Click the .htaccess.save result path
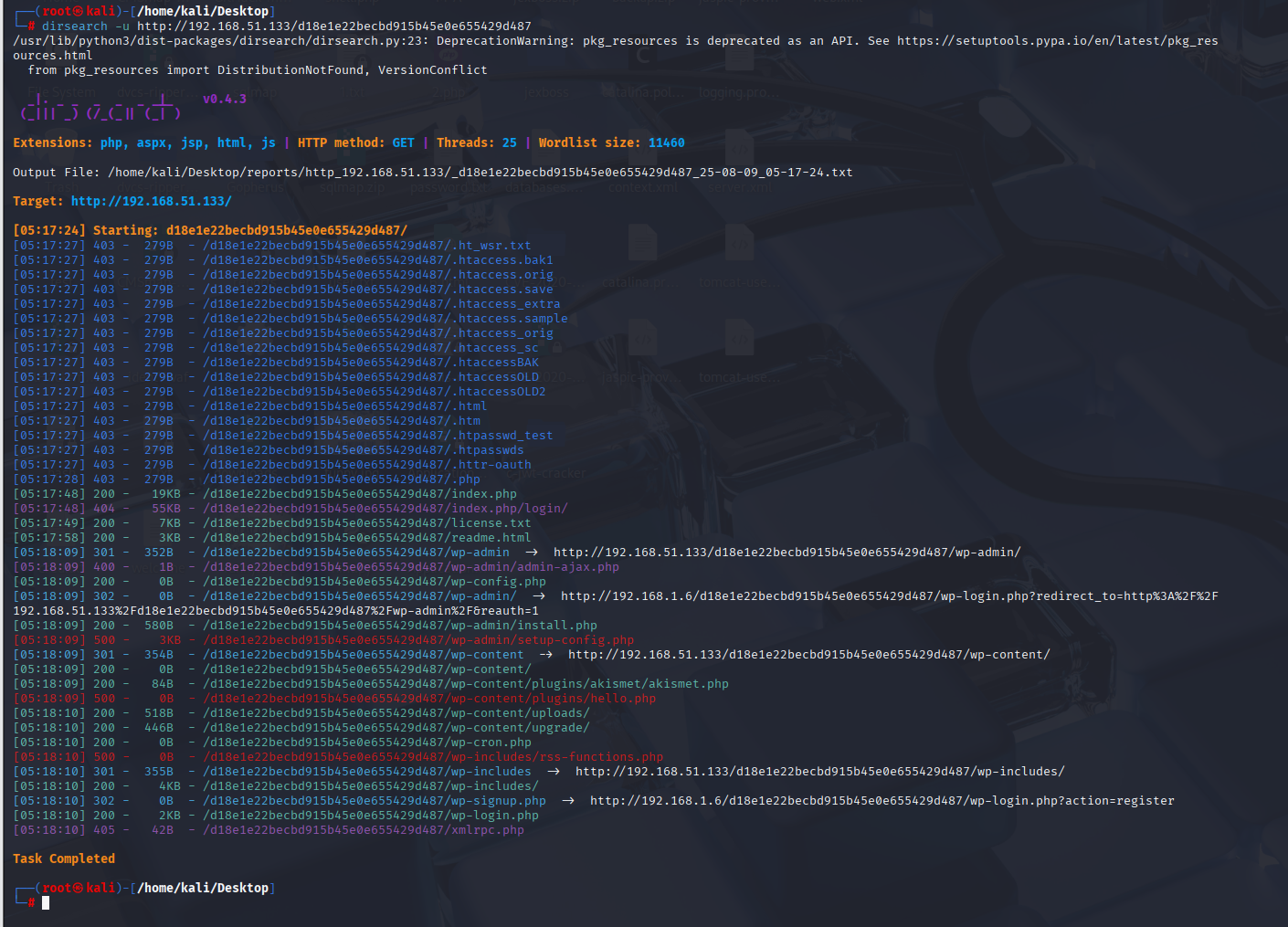Image resolution: width=1288 pixels, height=927 pixels. click(x=378, y=289)
